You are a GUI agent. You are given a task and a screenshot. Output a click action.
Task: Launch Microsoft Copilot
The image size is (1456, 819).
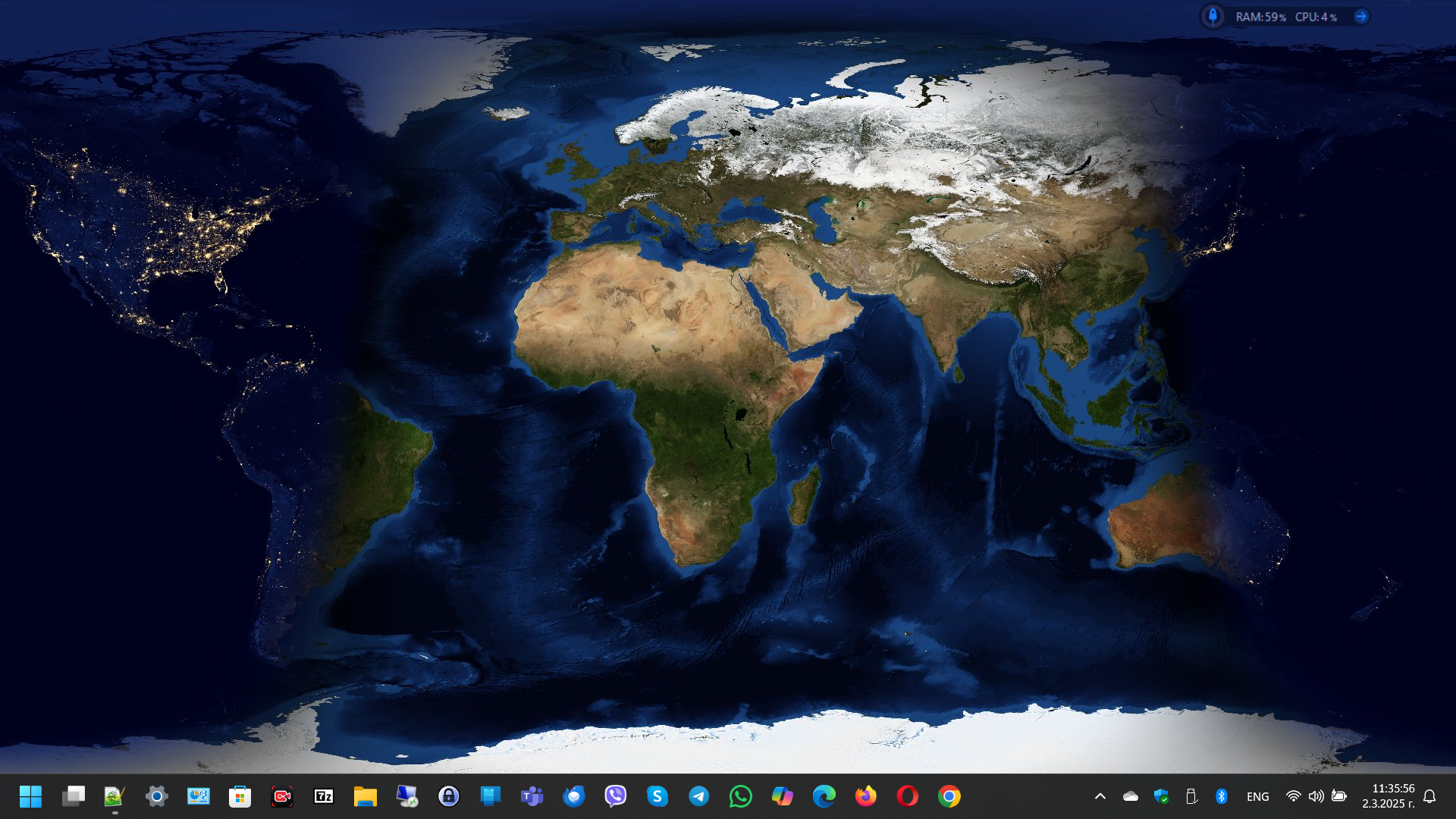click(x=783, y=796)
